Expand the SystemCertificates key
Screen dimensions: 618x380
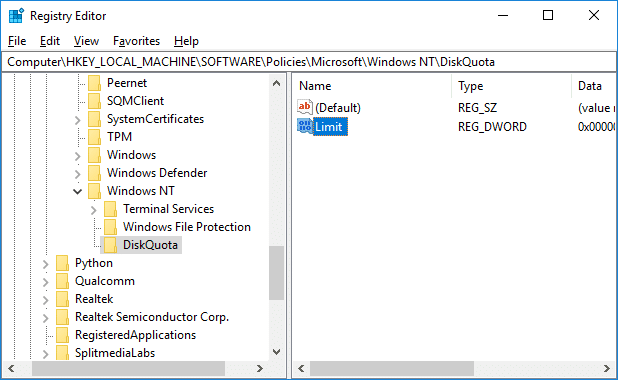(78, 120)
